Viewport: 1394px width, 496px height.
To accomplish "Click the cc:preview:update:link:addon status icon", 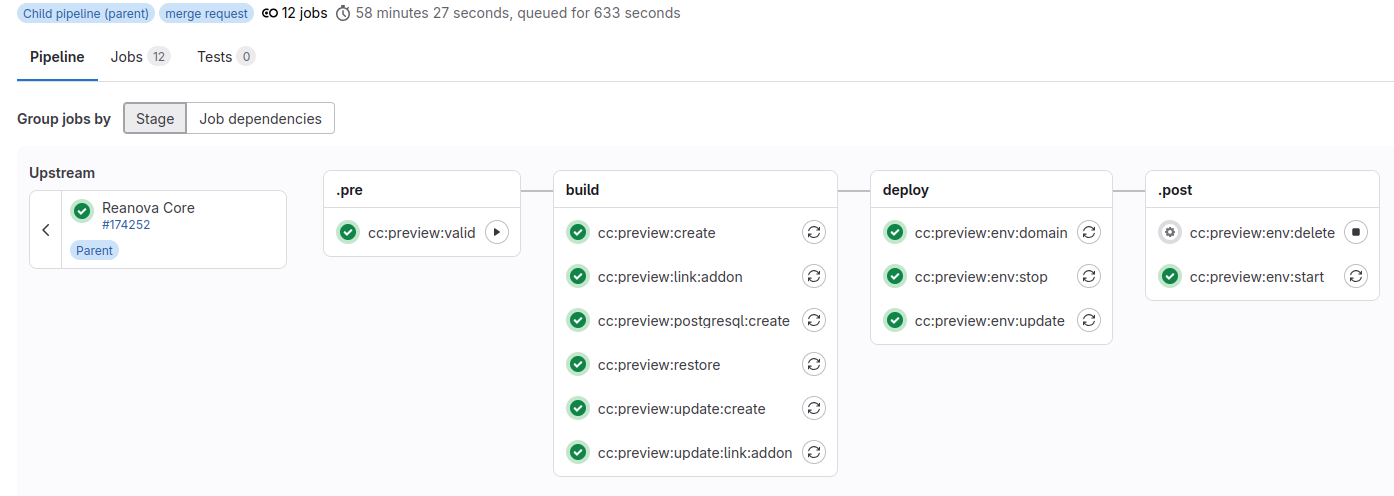I will [x=578, y=452].
